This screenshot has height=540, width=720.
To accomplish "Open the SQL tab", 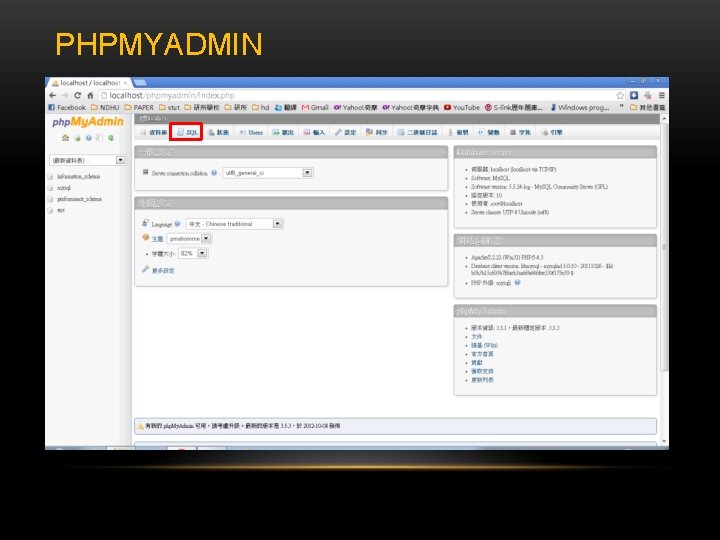I will point(187,132).
